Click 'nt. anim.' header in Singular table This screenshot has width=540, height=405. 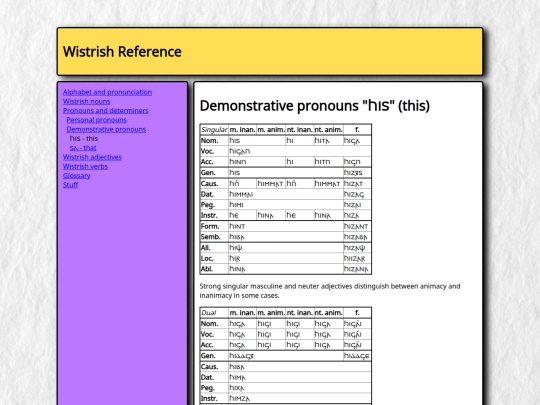coord(329,130)
